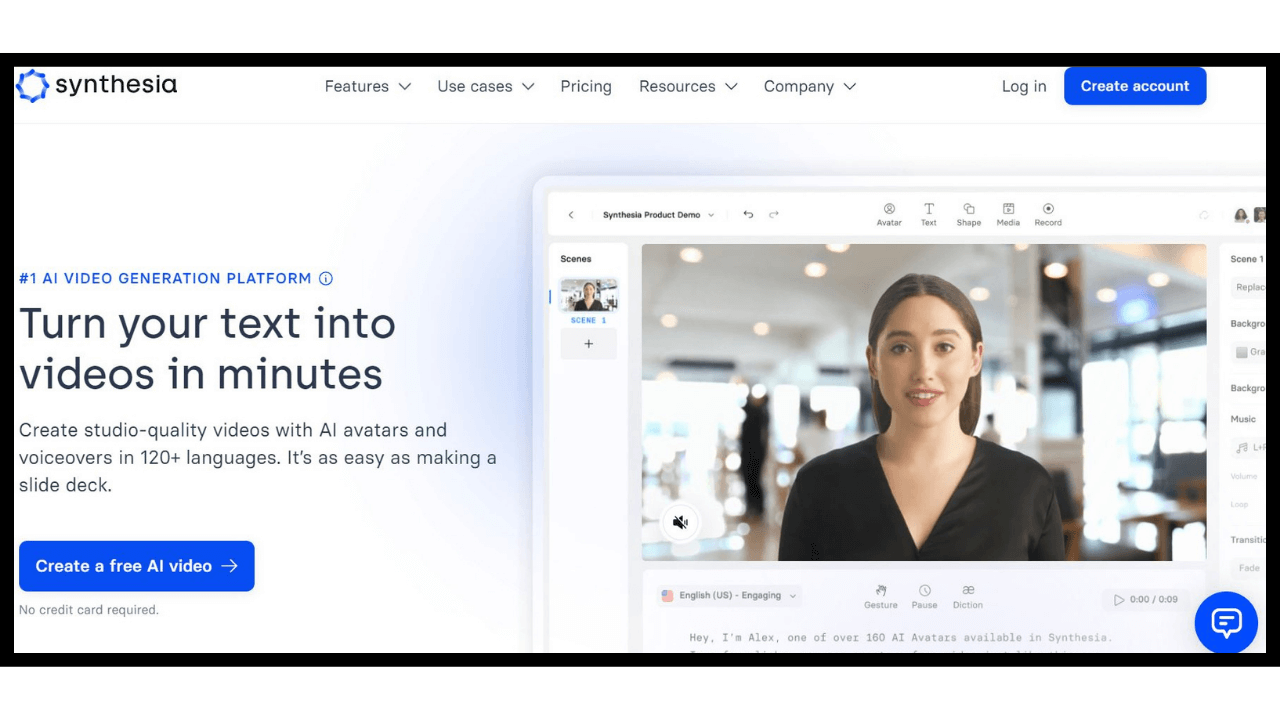Open the Resources dropdown menu
Image resolution: width=1280 pixels, height=720 pixels.
688,87
